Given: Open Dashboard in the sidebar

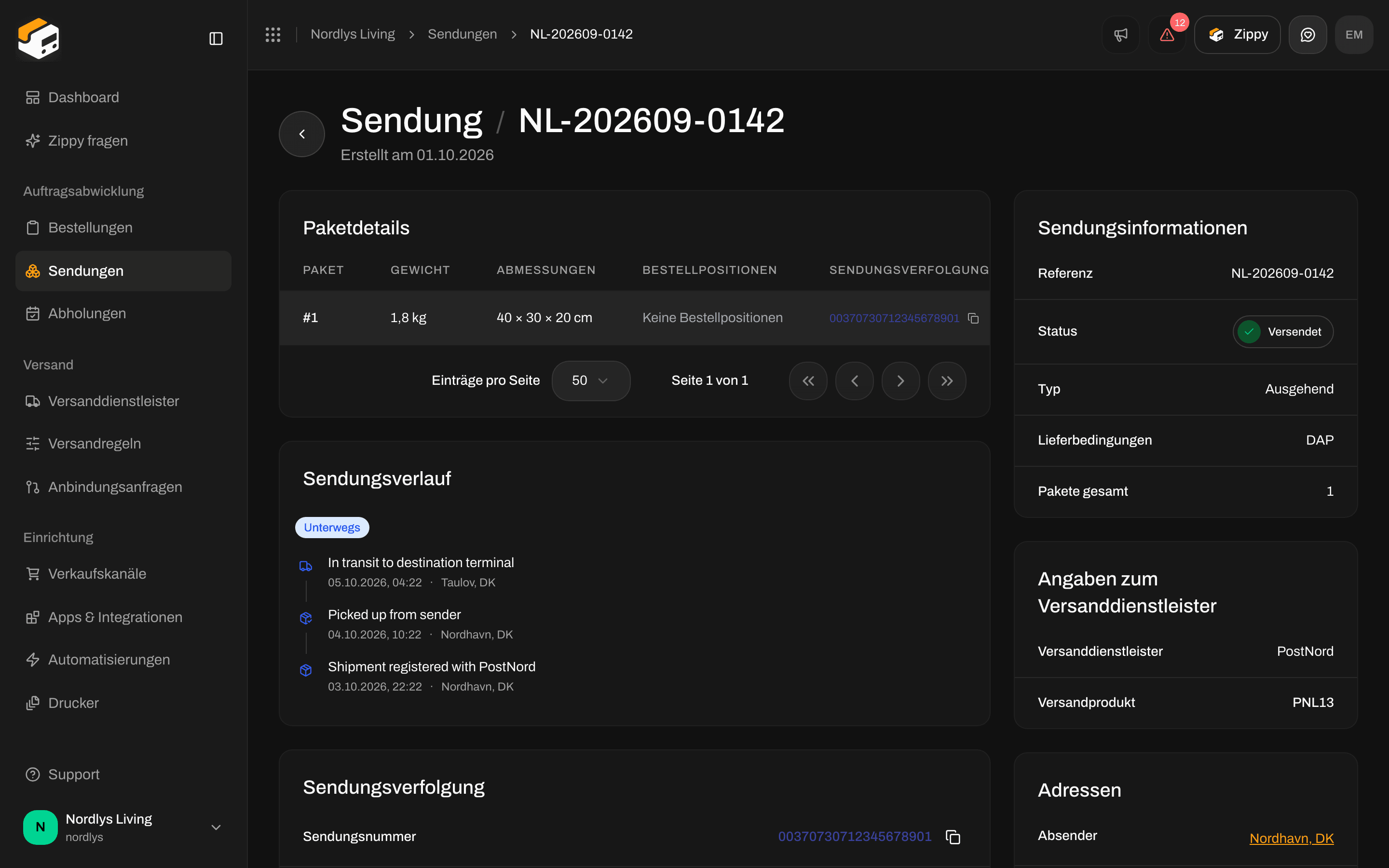Looking at the screenshot, I should [123, 97].
